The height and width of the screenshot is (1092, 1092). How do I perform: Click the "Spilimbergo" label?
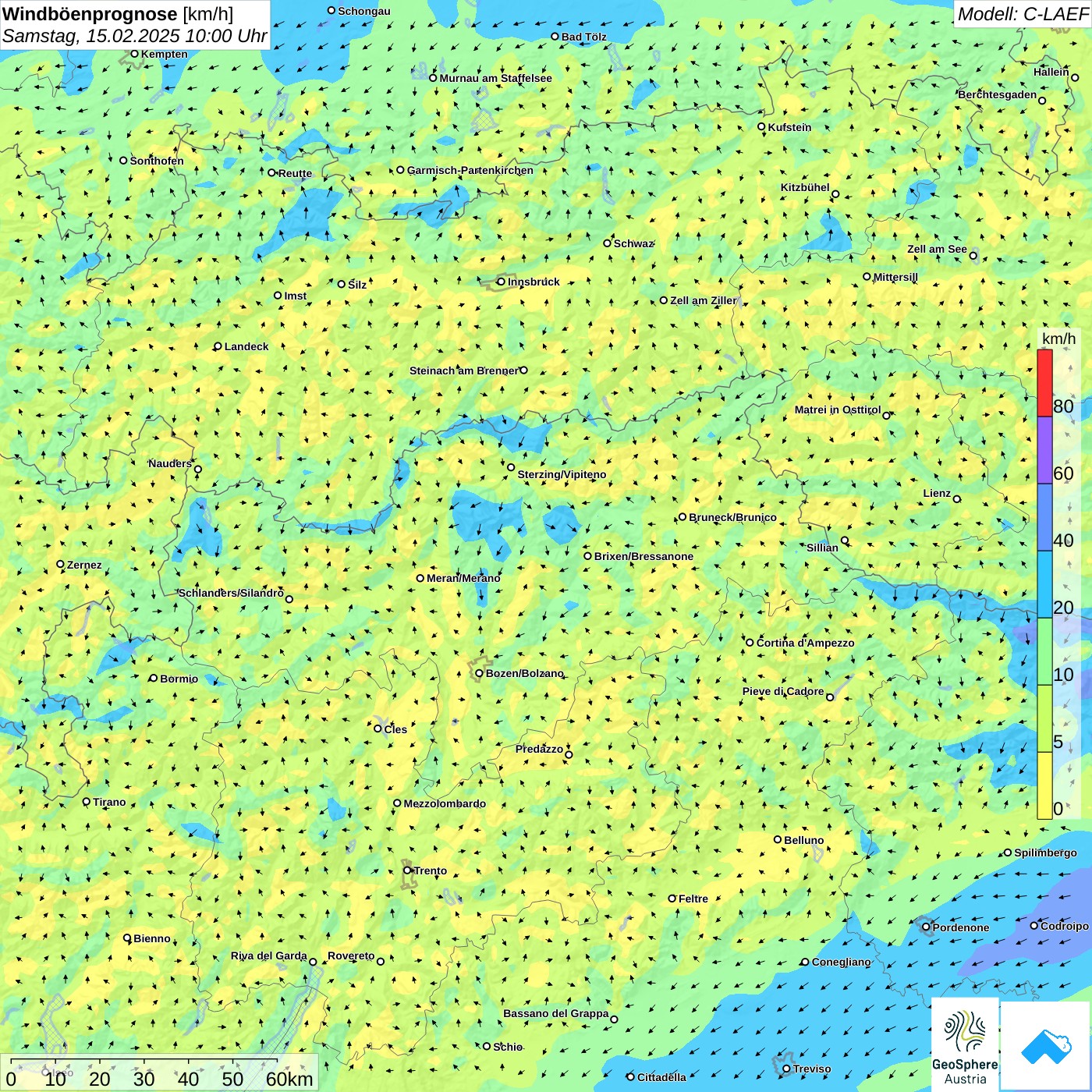pyautogui.click(x=1046, y=853)
